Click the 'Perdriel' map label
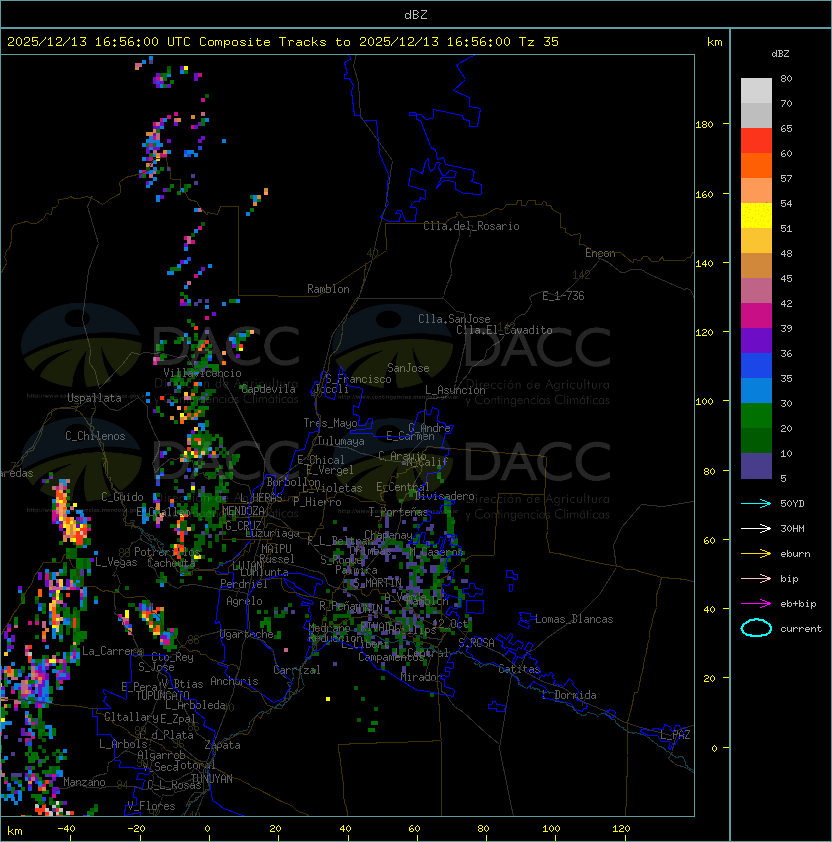Viewport: 832px width, 842px height. point(244,584)
